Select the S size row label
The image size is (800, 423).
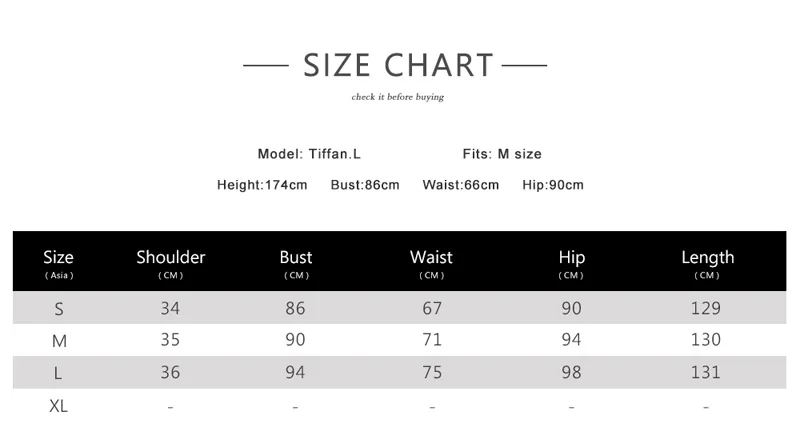(x=59, y=309)
